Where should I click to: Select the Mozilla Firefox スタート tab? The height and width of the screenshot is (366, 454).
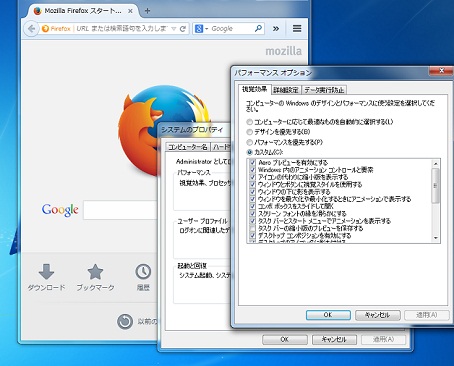pyautogui.click(x=82, y=11)
